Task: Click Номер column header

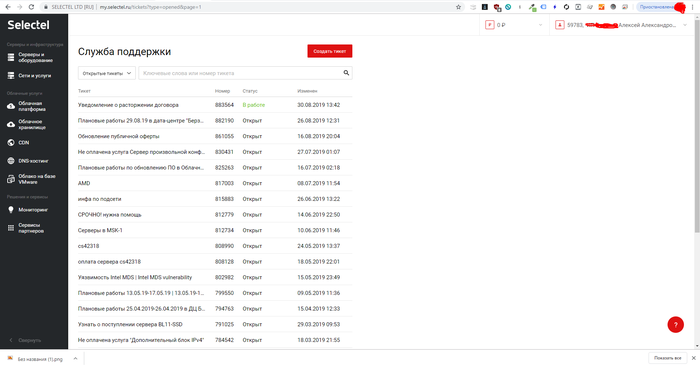Action: 222,91
